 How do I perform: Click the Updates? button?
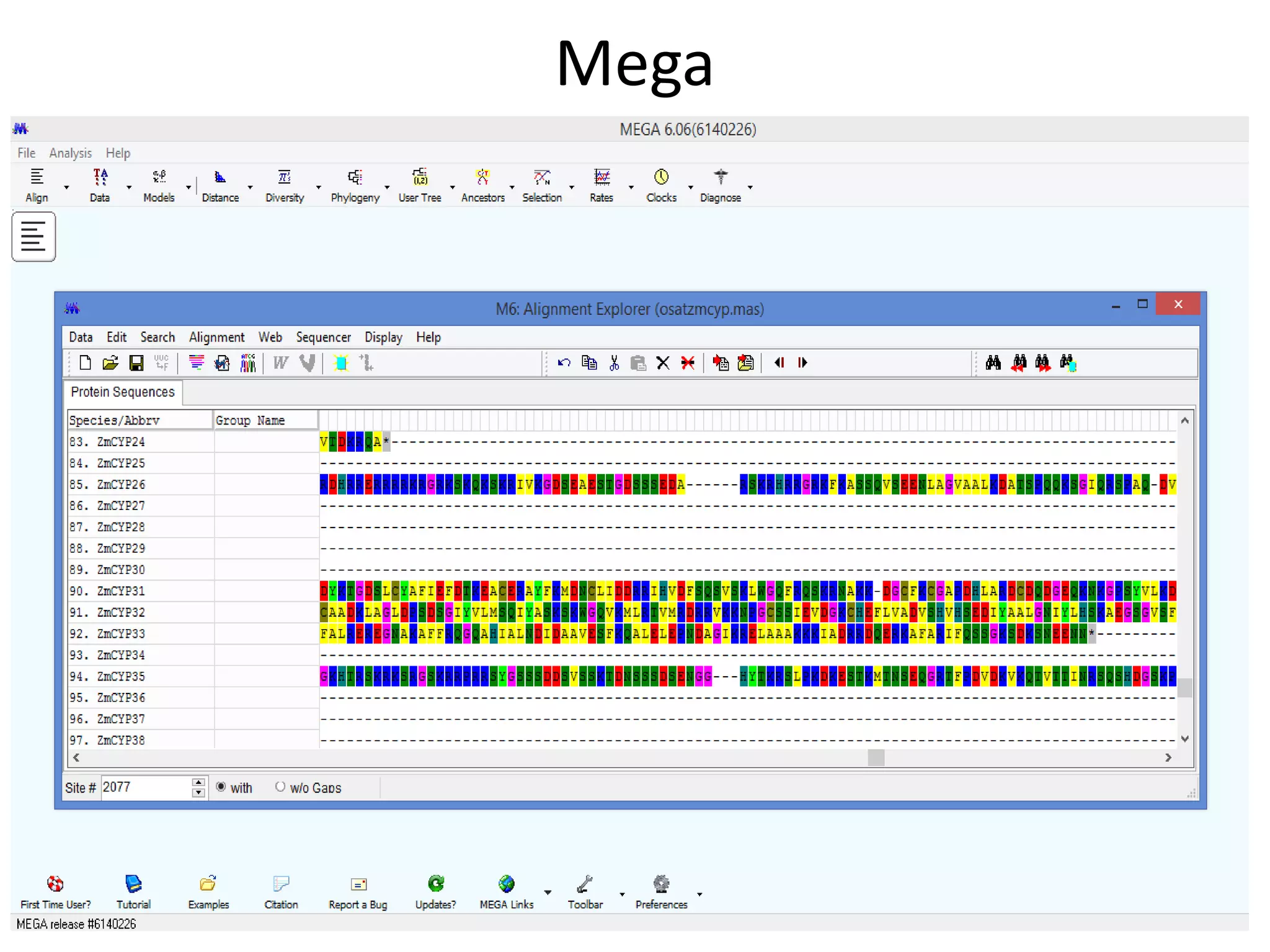(x=435, y=892)
